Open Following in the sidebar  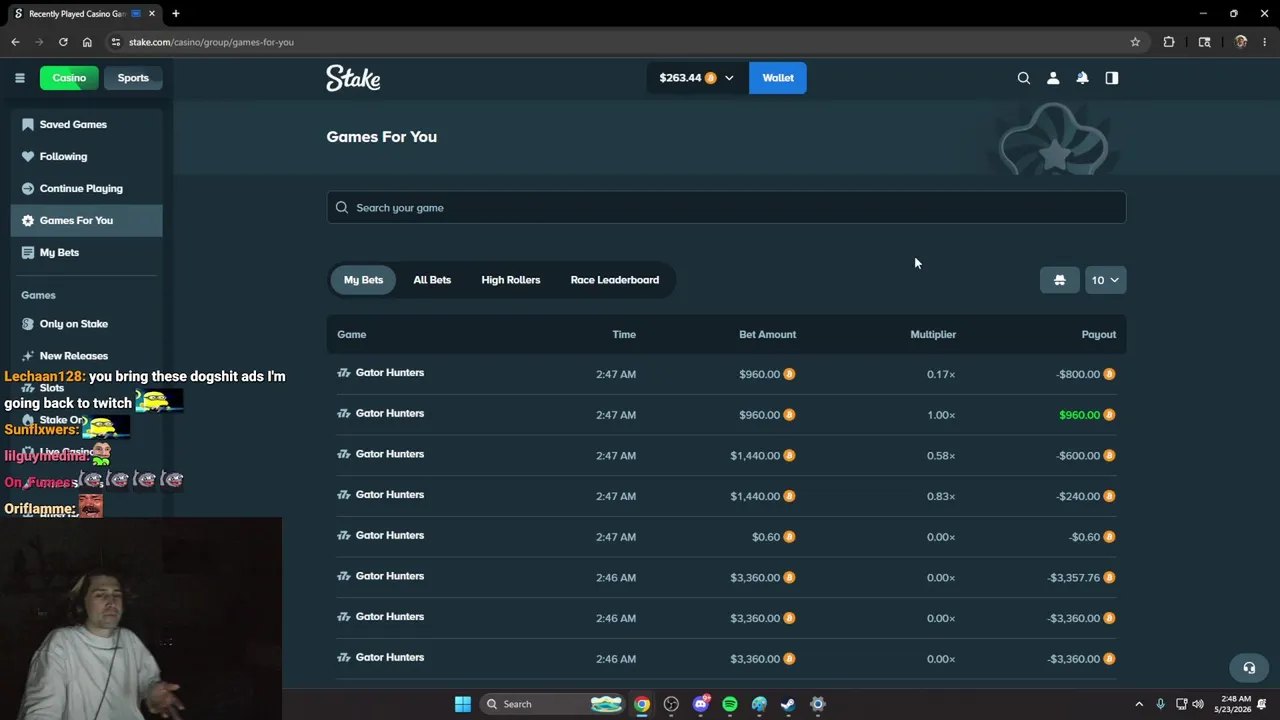point(86,156)
